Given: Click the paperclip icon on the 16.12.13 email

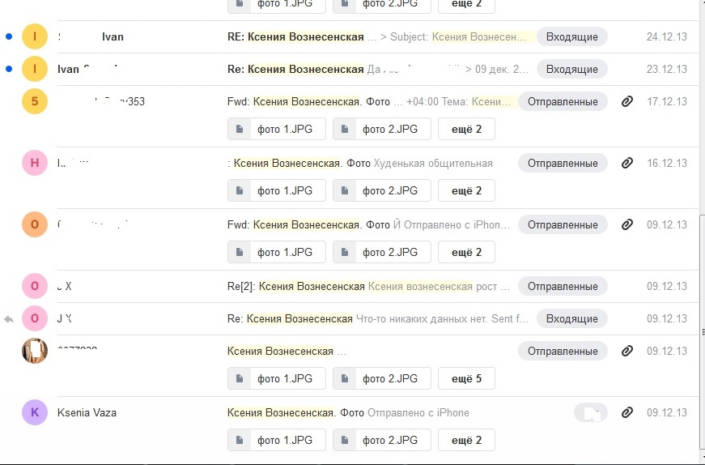Looking at the screenshot, I should [x=627, y=163].
